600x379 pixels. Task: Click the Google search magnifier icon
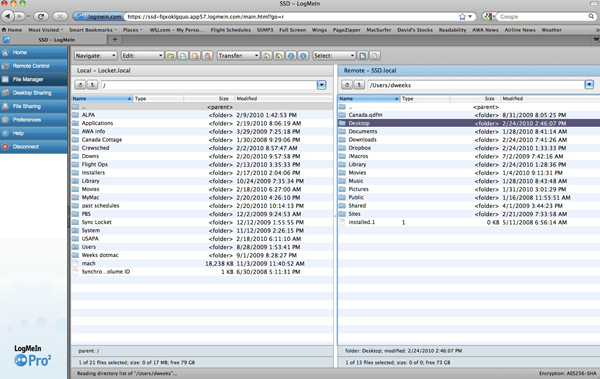(591, 16)
